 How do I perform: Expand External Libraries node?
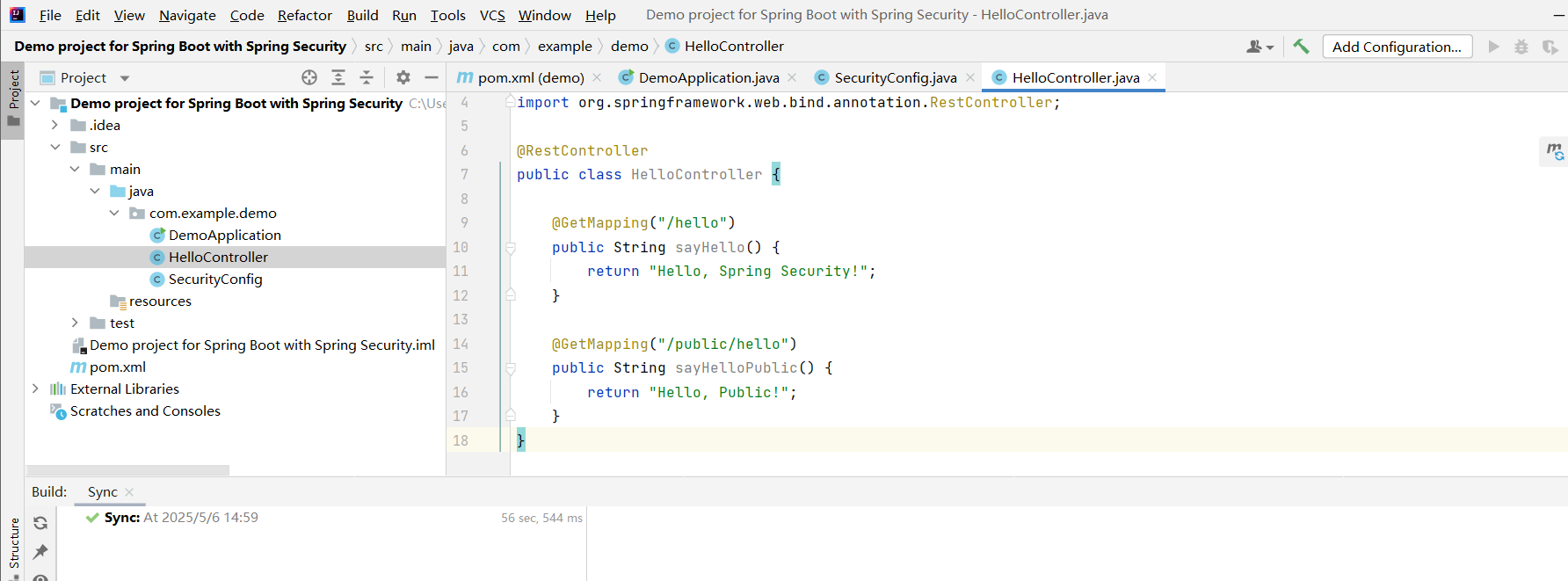coord(35,389)
